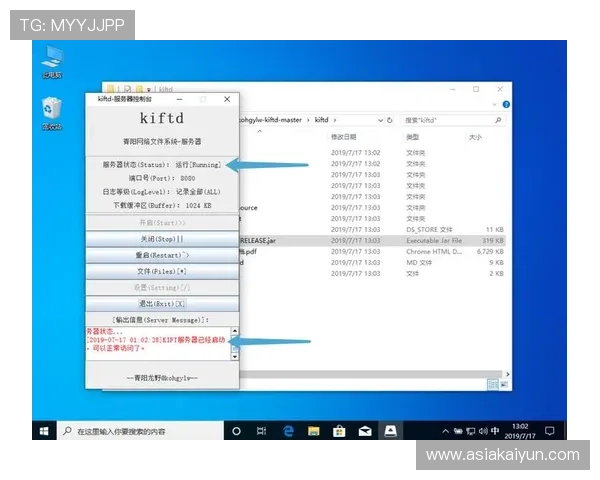
Task: Open File Explorer from the taskbar
Action: 313,431
